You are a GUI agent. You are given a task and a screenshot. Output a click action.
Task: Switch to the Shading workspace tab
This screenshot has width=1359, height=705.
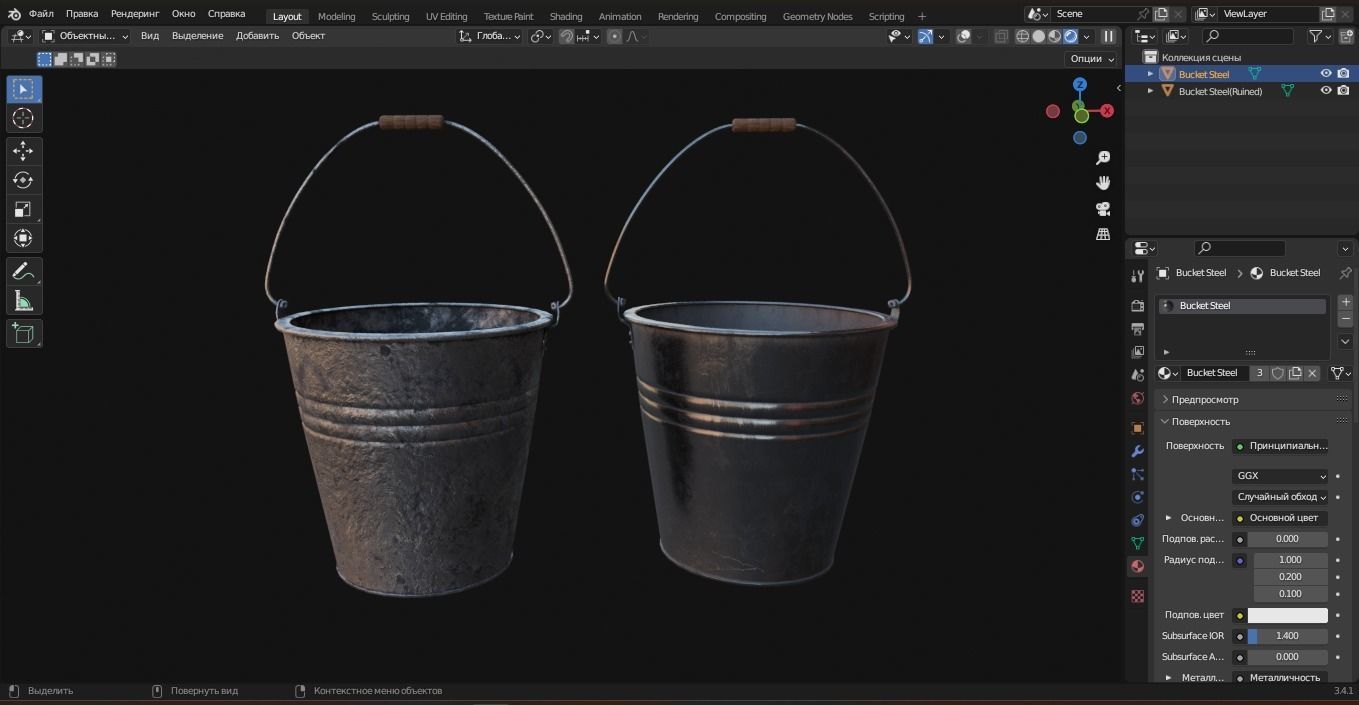[x=566, y=16]
